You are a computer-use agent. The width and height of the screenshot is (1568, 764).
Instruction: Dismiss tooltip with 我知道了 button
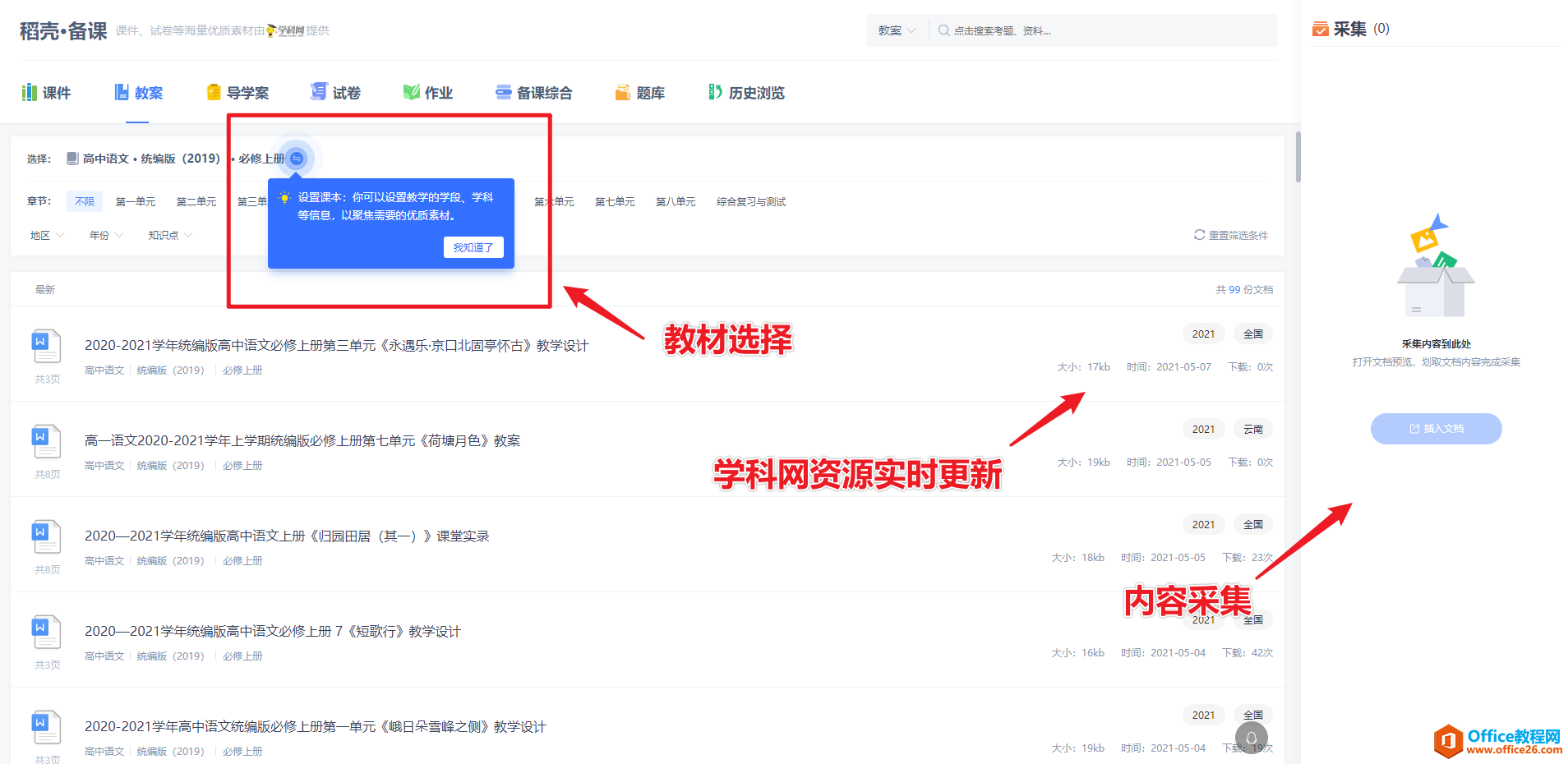pyautogui.click(x=473, y=247)
